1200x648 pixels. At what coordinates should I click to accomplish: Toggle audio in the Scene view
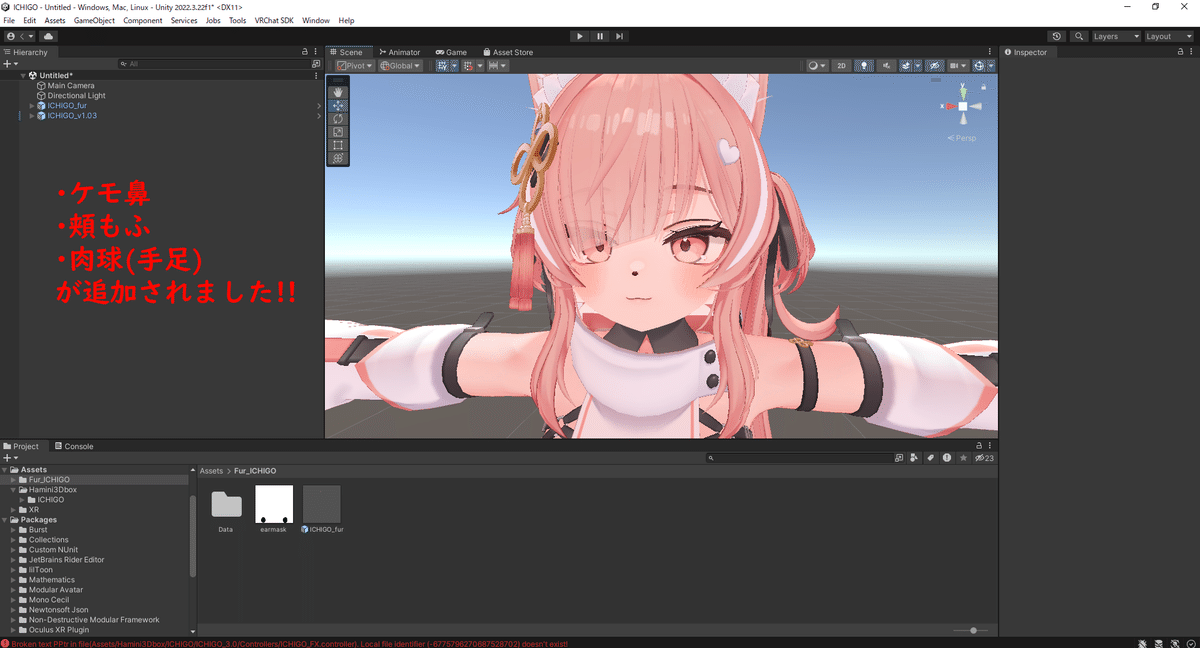pos(887,65)
